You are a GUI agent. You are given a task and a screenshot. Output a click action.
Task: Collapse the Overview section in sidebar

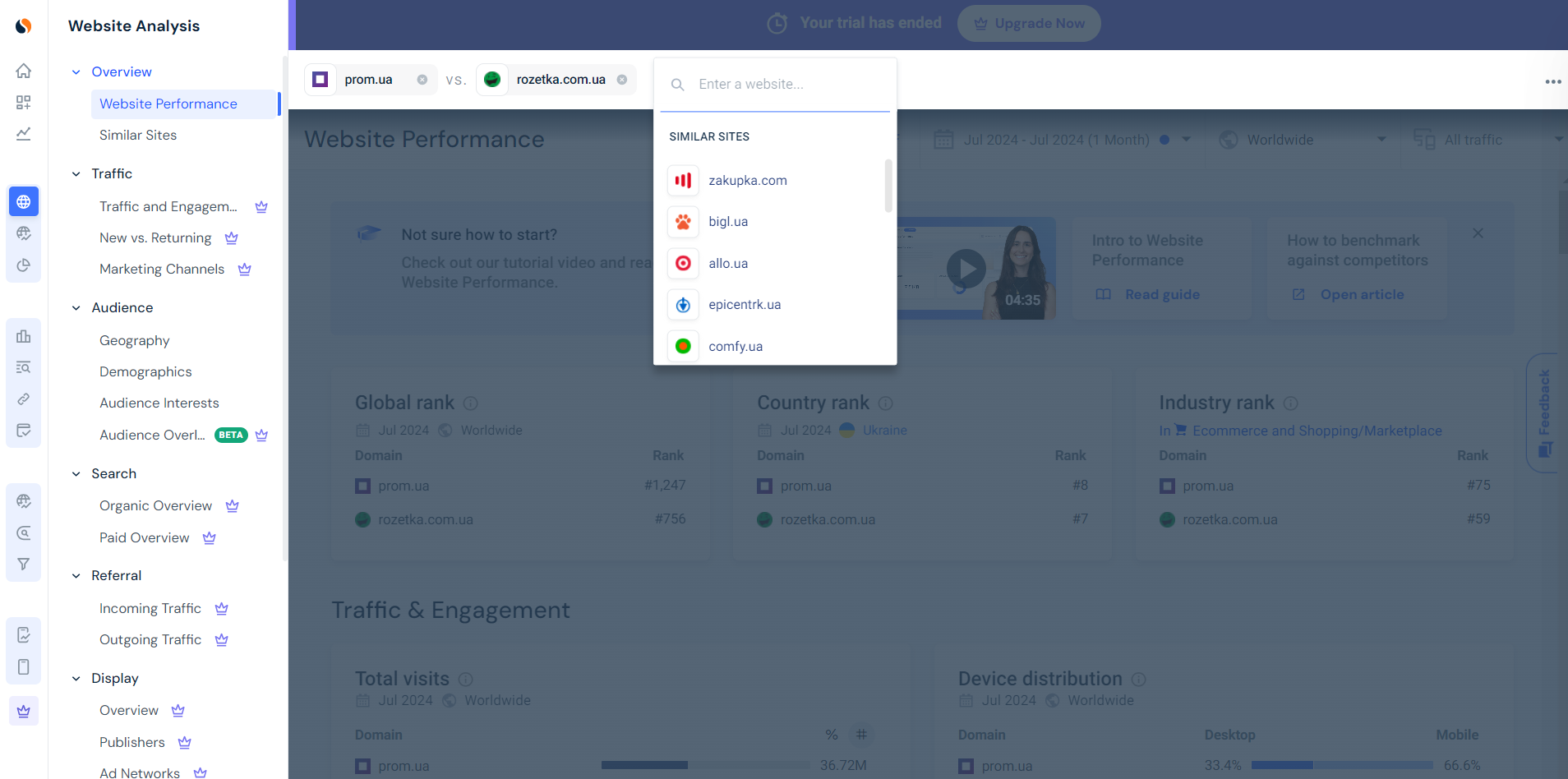76,72
